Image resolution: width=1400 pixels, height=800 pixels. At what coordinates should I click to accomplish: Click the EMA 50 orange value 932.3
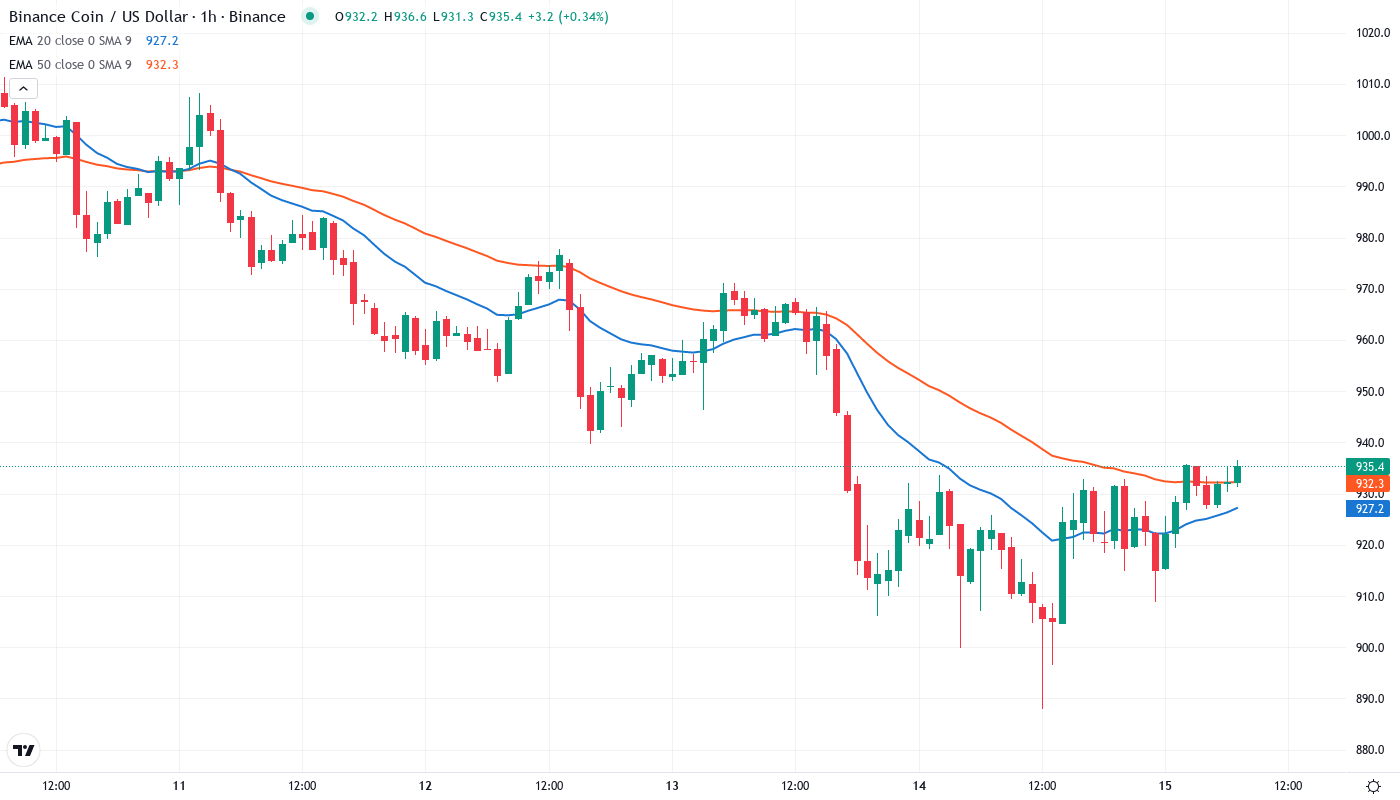(161, 64)
